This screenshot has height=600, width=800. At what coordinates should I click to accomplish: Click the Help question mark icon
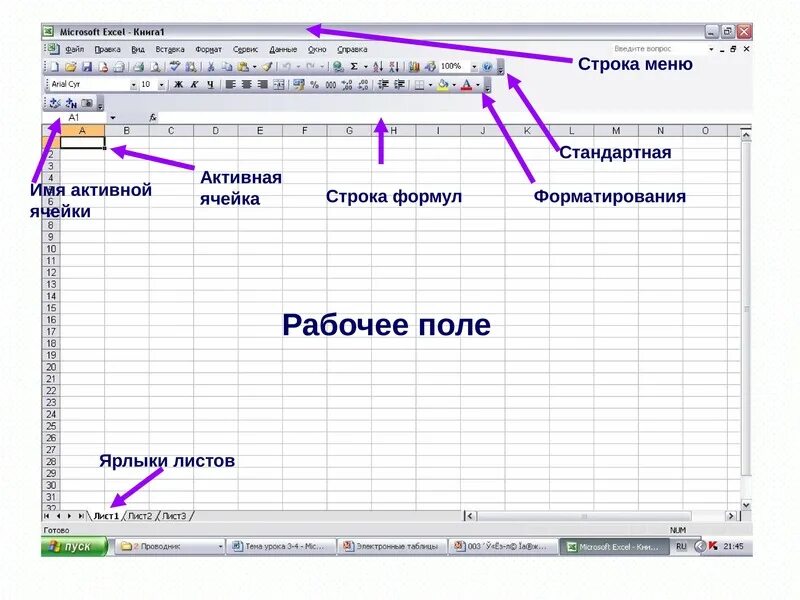point(487,66)
